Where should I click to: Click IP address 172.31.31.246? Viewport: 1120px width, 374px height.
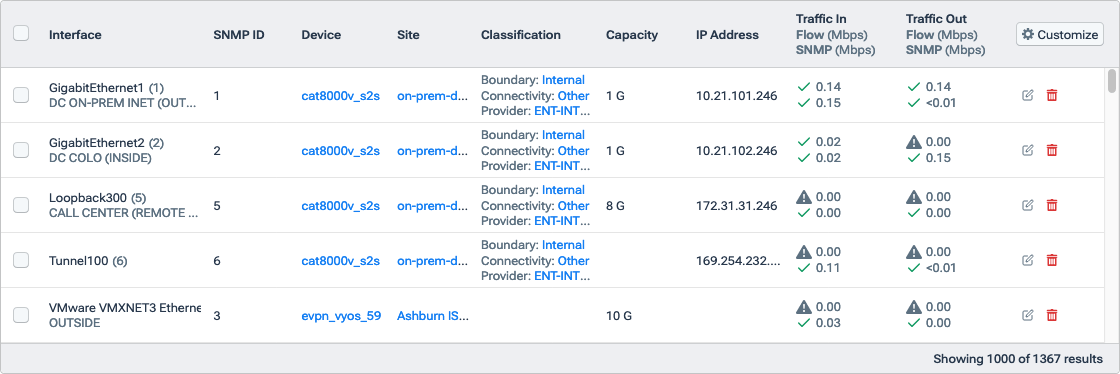[736, 206]
